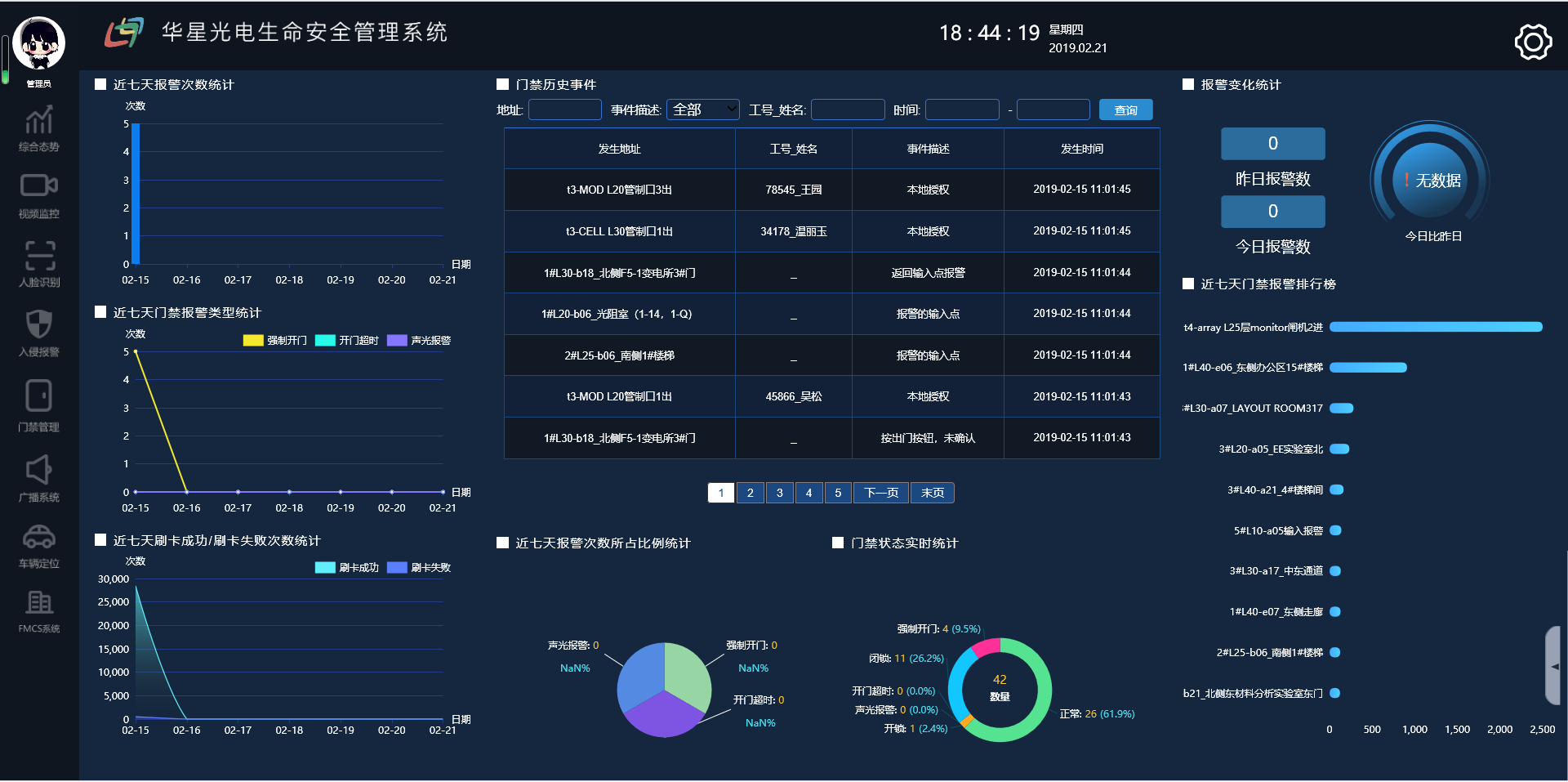Click the 3#L20-a05_EE实验室北 ranking label
The height and width of the screenshot is (782, 1568).
tap(1271, 449)
